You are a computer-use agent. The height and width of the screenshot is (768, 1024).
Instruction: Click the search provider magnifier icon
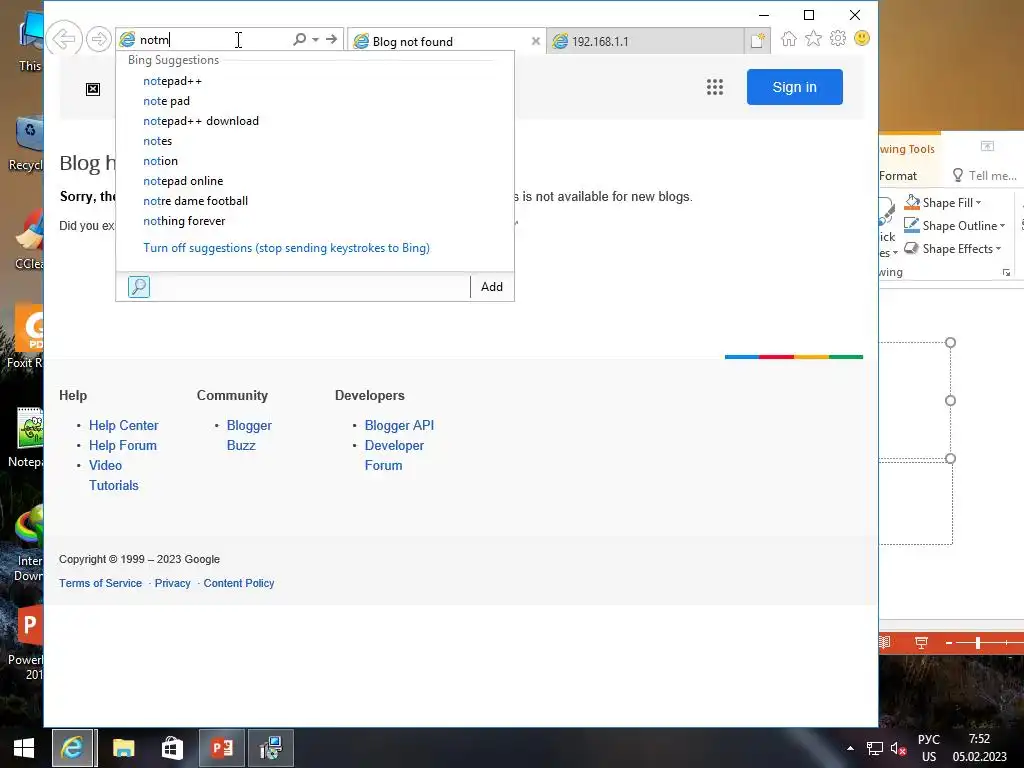pyautogui.click(x=138, y=287)
